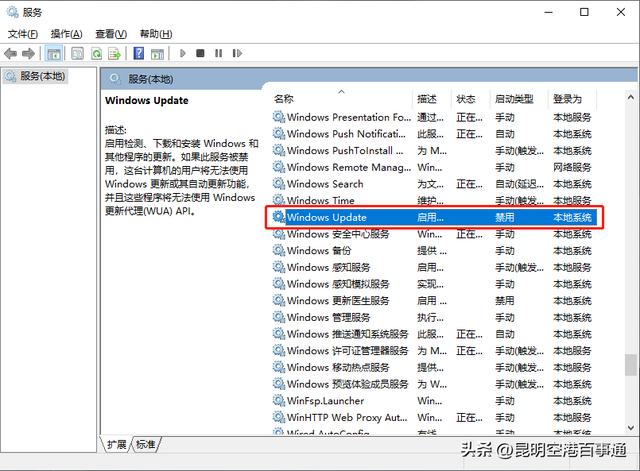Toggle the Show/Hide Action Pane icon

[x=157, y=53]
